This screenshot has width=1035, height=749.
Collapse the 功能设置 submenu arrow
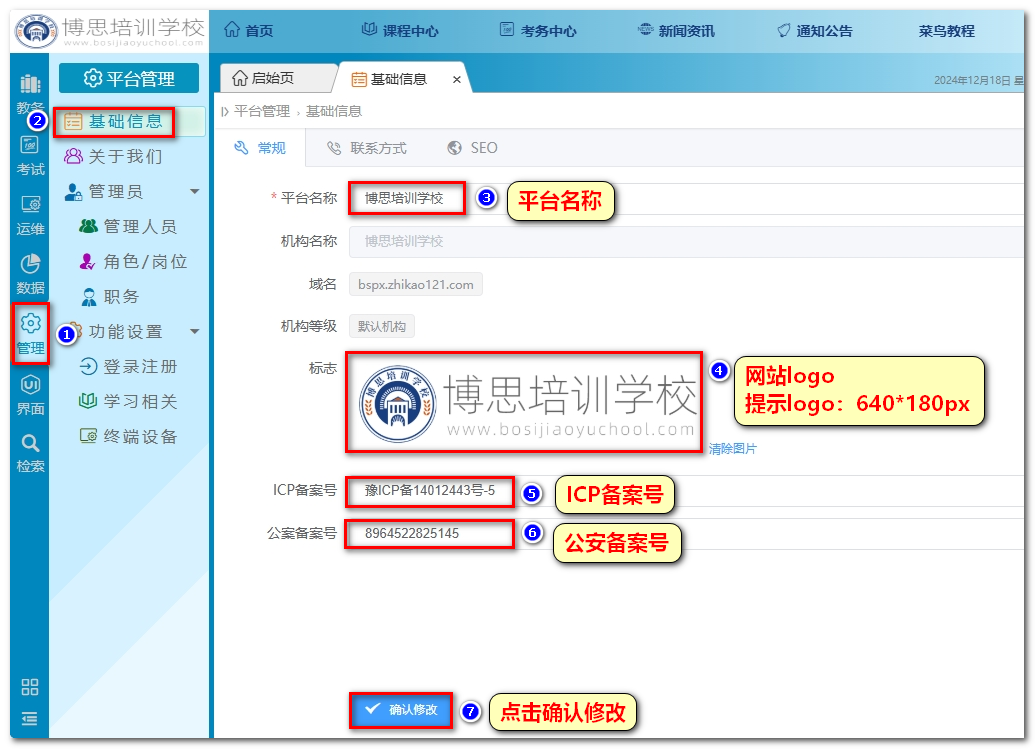(x=195, y=331)
